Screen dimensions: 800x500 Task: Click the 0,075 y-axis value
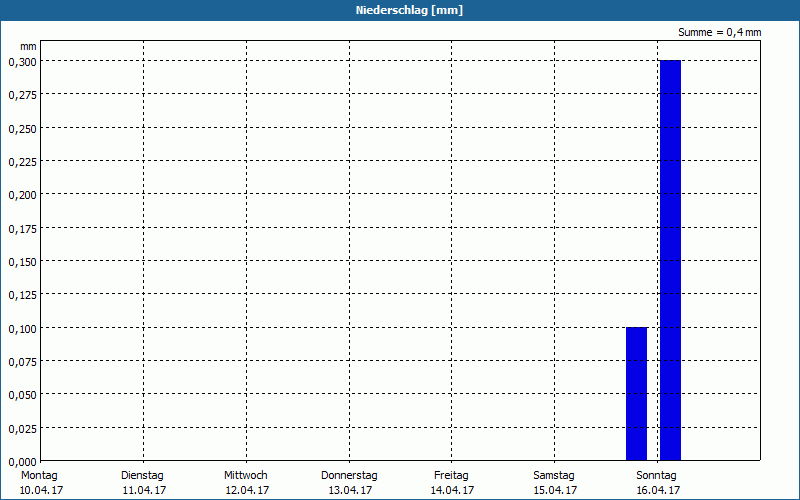click(23, 362)
